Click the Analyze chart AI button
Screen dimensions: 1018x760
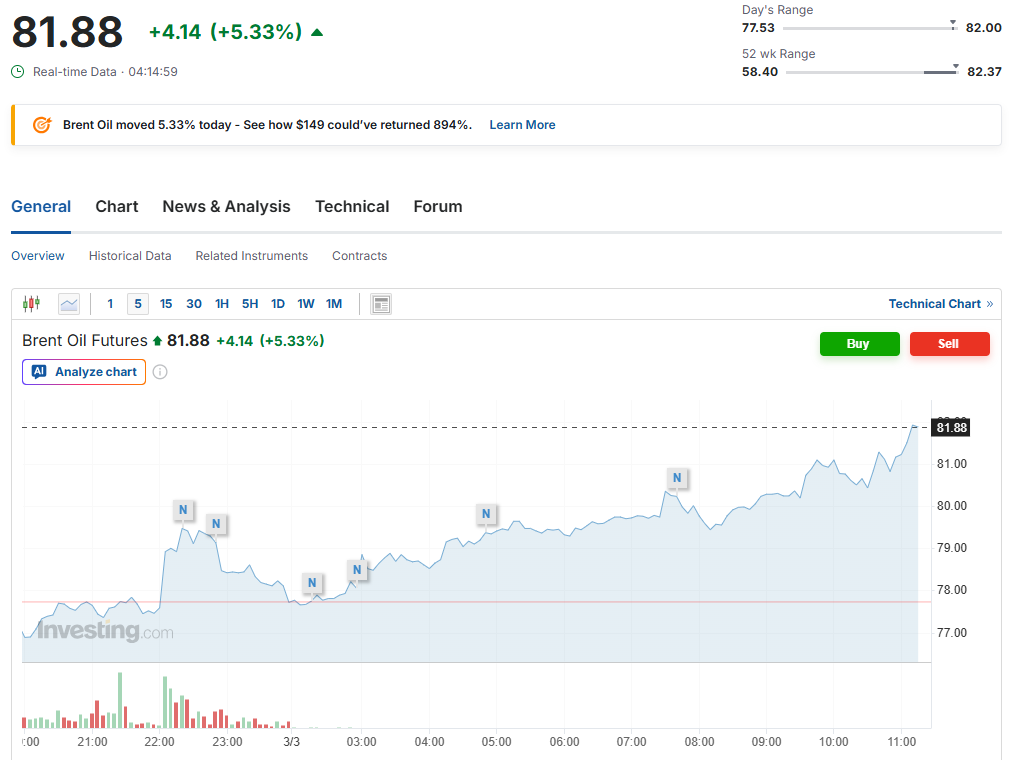pos(84,372)
